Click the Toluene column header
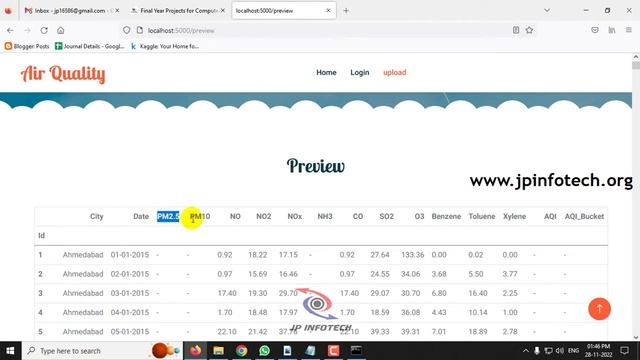 coord(482,216)
